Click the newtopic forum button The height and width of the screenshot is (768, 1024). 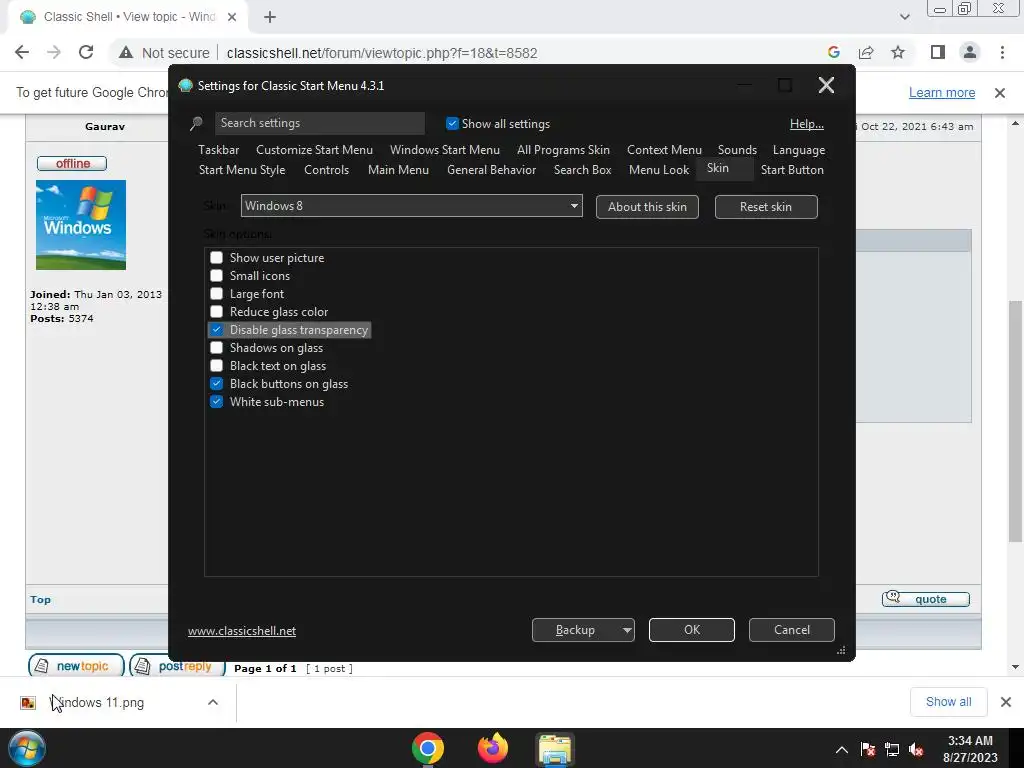(76, 665)
